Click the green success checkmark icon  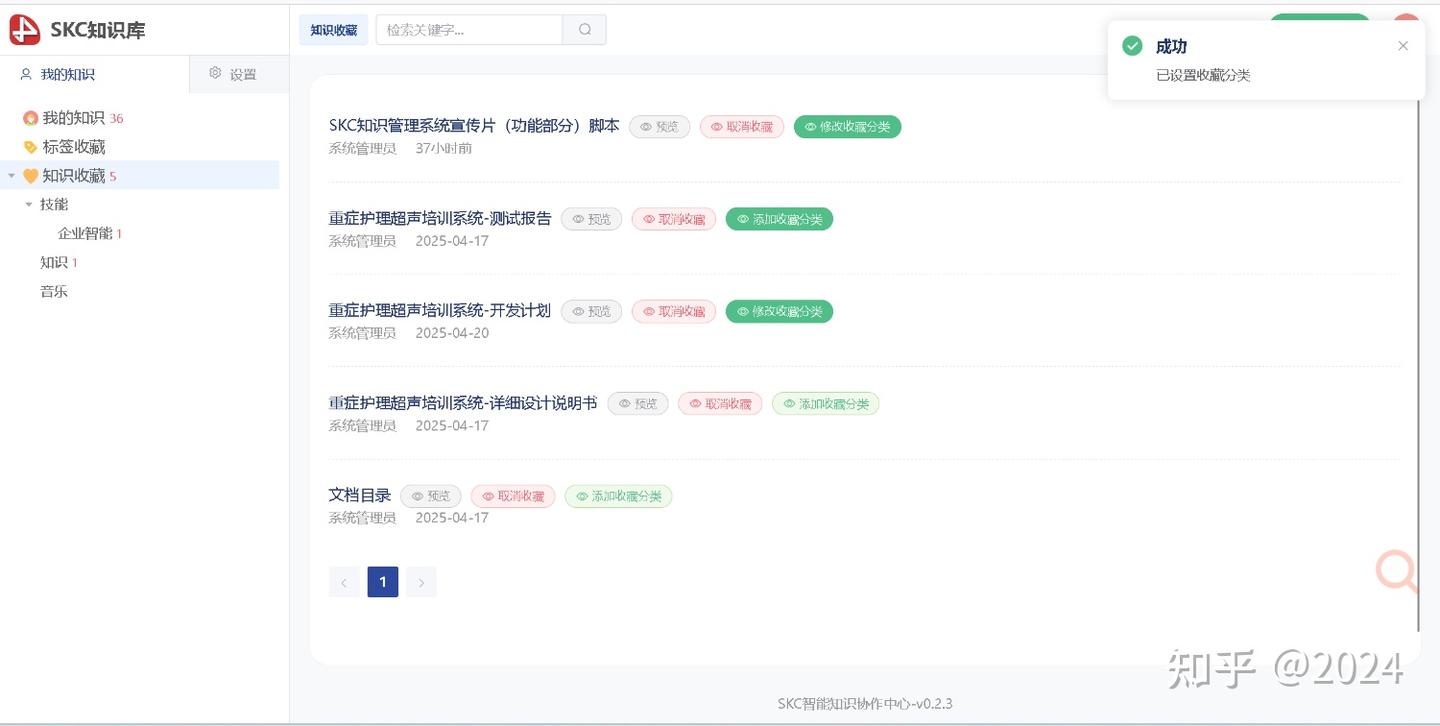pyautogui.click(x=1132, y=46)
